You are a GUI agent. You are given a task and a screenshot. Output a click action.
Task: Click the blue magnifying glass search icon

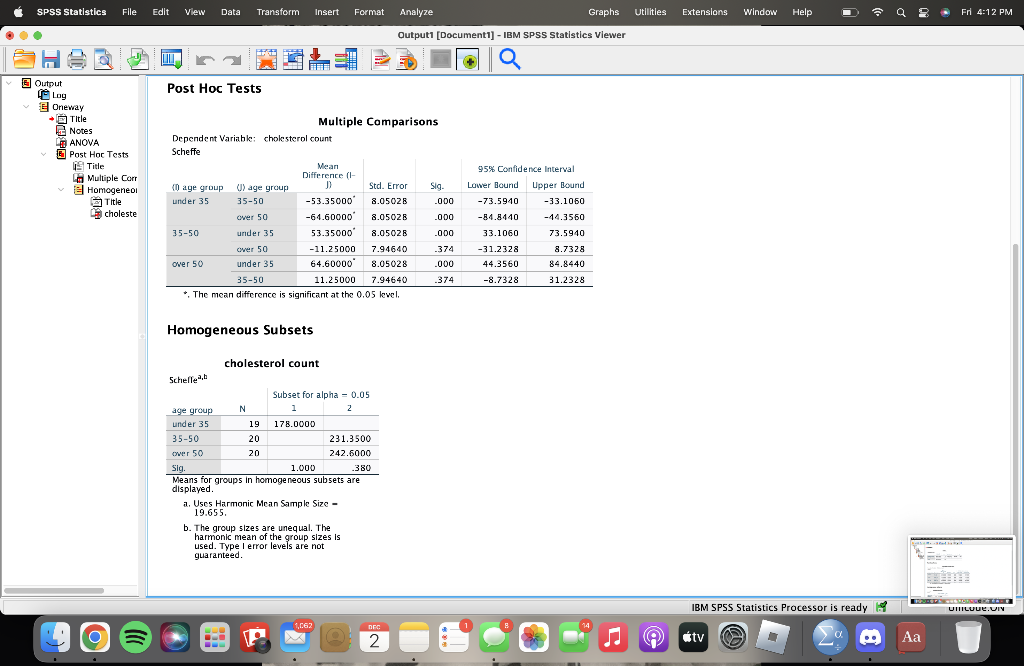pos(509,59)
